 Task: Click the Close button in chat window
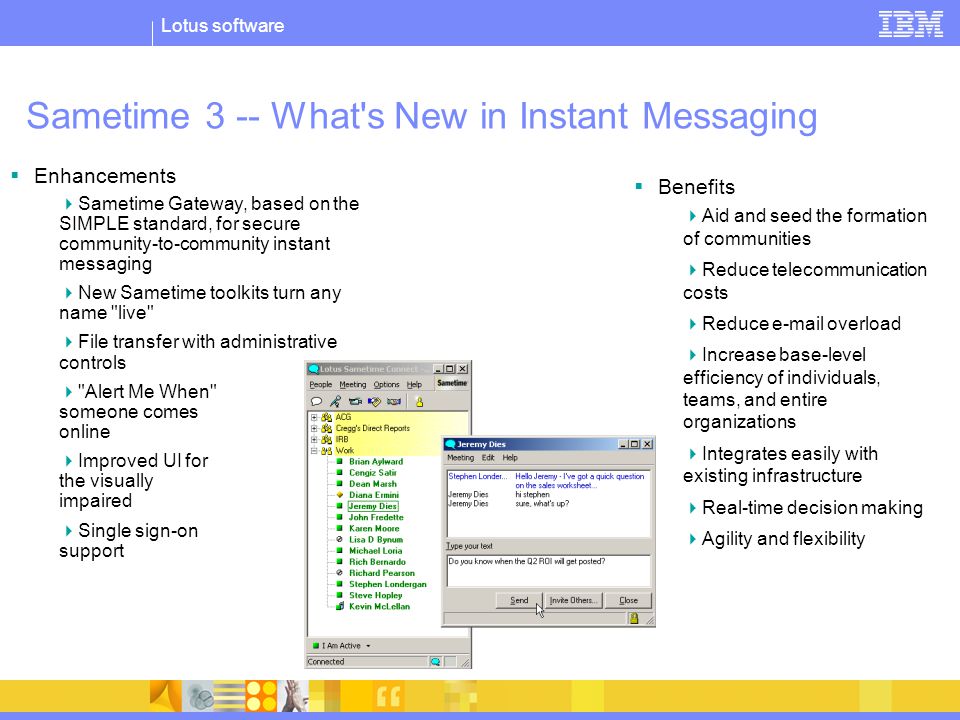(628, 601)
